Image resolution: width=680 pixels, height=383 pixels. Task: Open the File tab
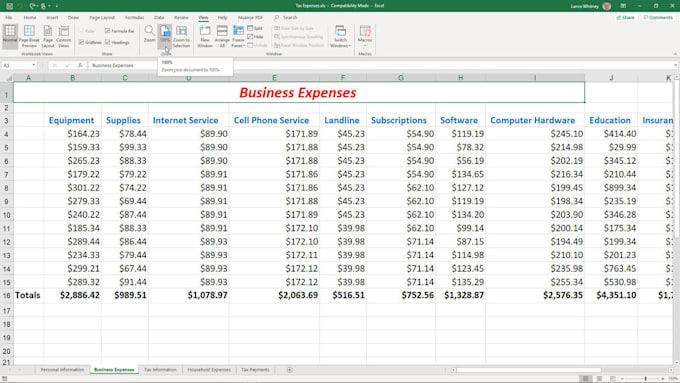(9, 17)
